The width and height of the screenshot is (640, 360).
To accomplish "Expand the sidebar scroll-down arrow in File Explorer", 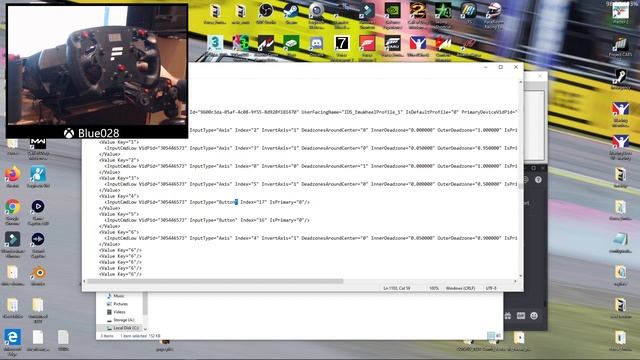I will point(145,329).
